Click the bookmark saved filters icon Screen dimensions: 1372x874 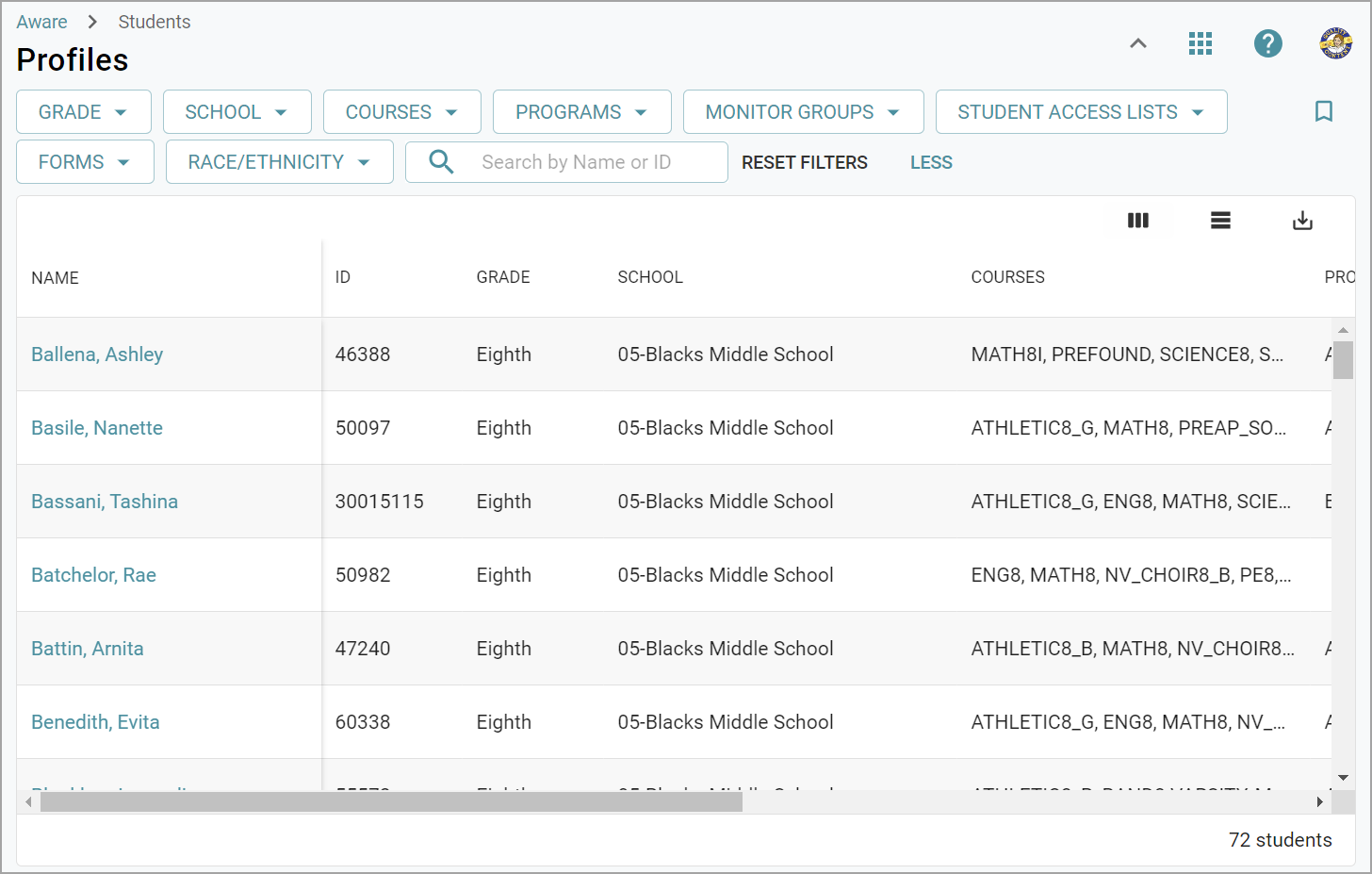pyautogui.click(x=1323, y=111)
